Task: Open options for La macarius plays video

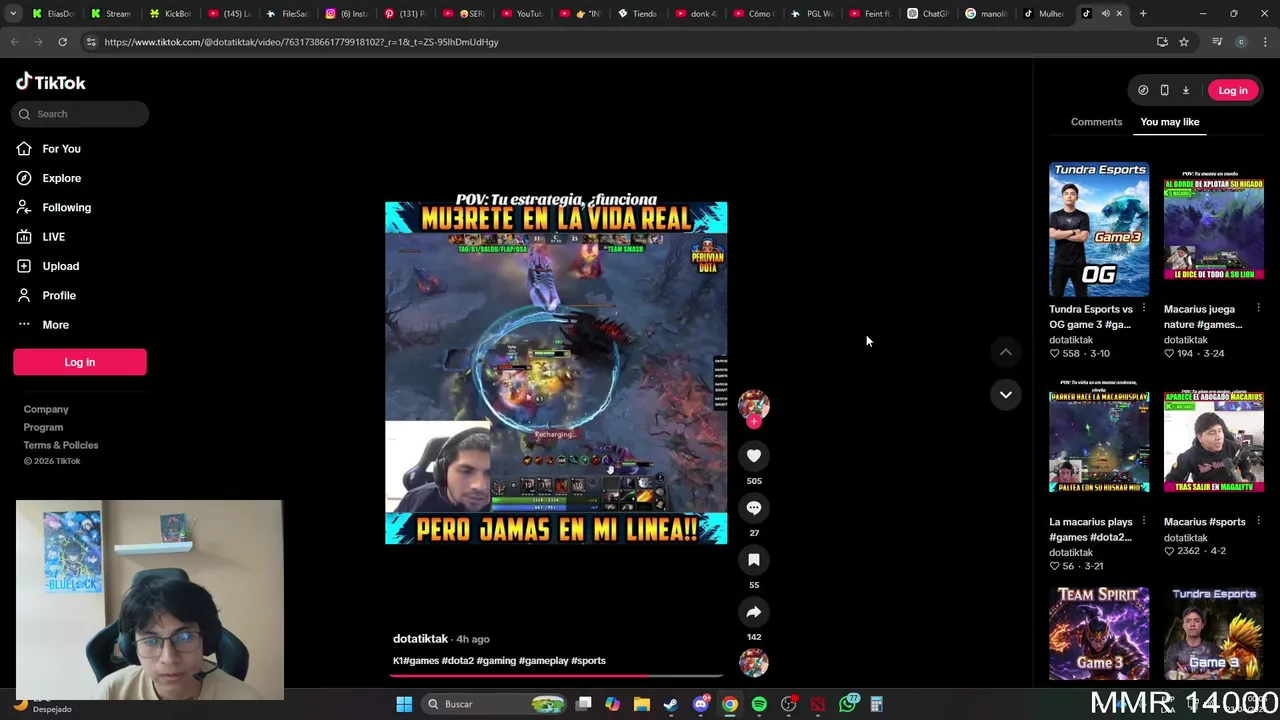Action: point(1143,522)
